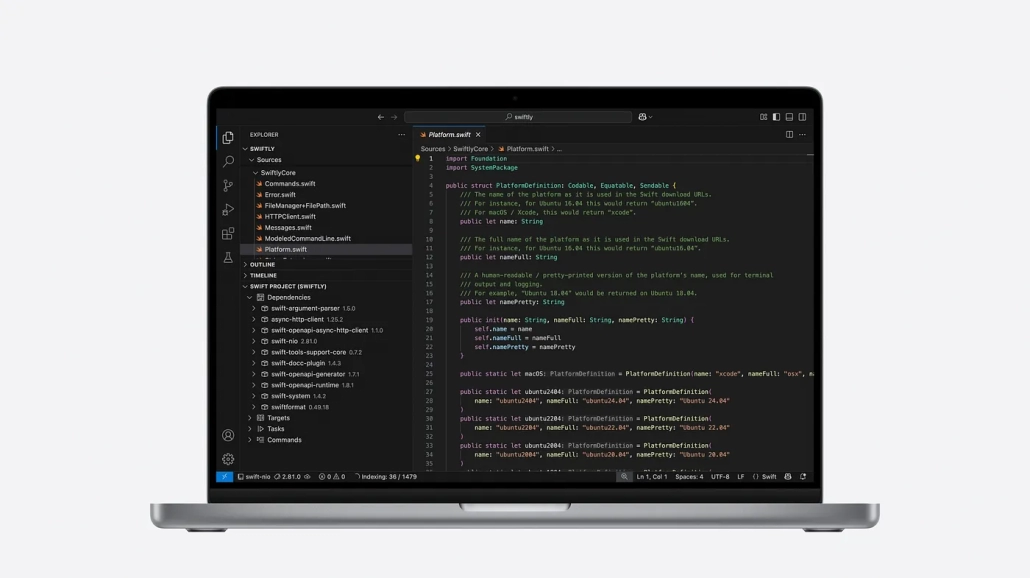Open the Run and Debug view
The height and width of the screenshot is (578, 1030).
pyautogui.click(x=228, y=209)
